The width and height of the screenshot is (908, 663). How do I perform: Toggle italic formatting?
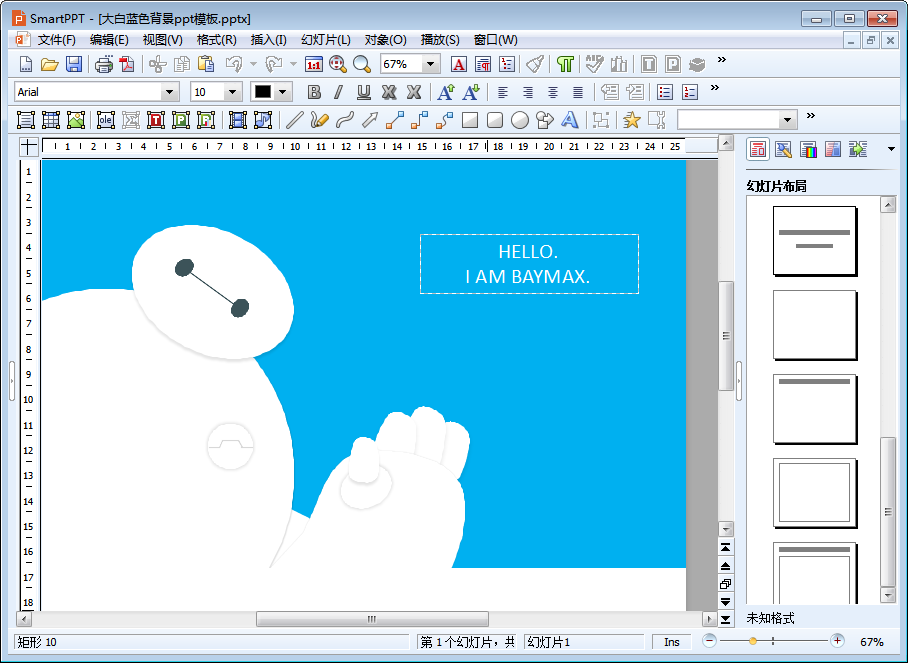coord(339,92)
